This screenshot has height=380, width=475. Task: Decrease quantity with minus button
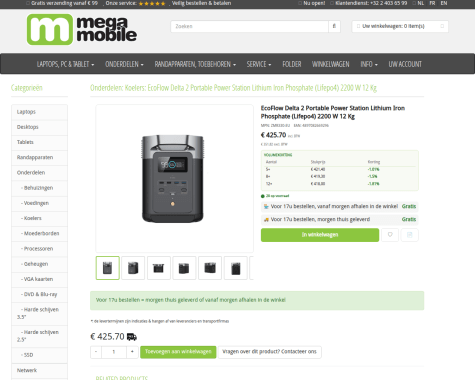coord(96,352)
